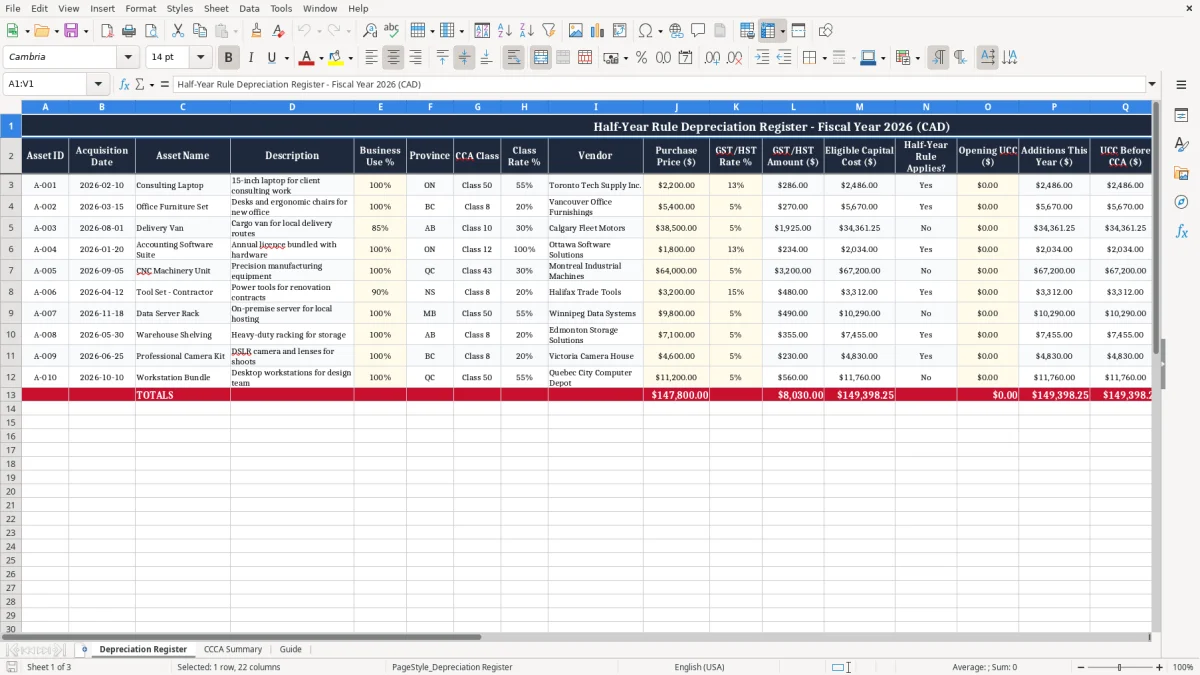Image resolution: width=1200 pixels, height=675 pixels.
Task: Toggle Merge and Center Cells
Action: [541, 58]
